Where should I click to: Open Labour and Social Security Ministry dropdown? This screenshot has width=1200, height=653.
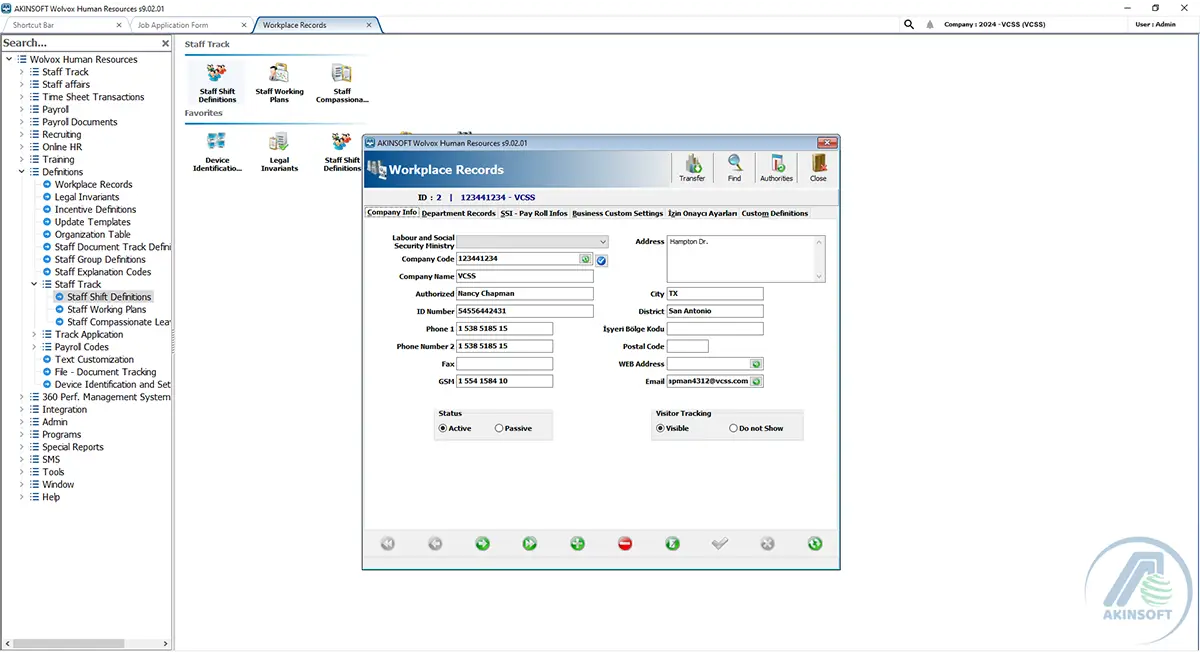click(x=603, y=241)
